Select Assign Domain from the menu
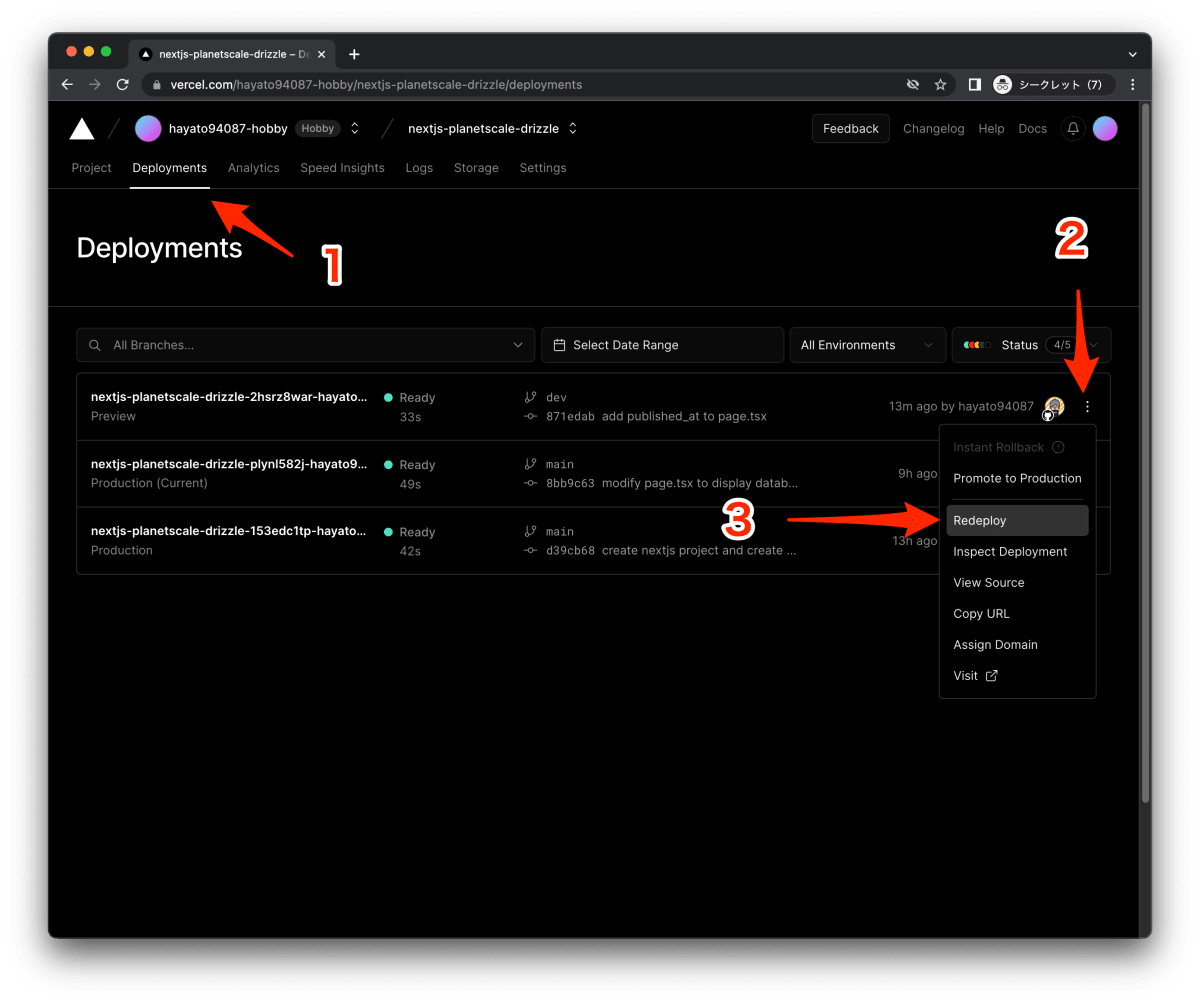Viewport: 1200px width, 1002px height. pyautogui.click(x=1017, y=644)
